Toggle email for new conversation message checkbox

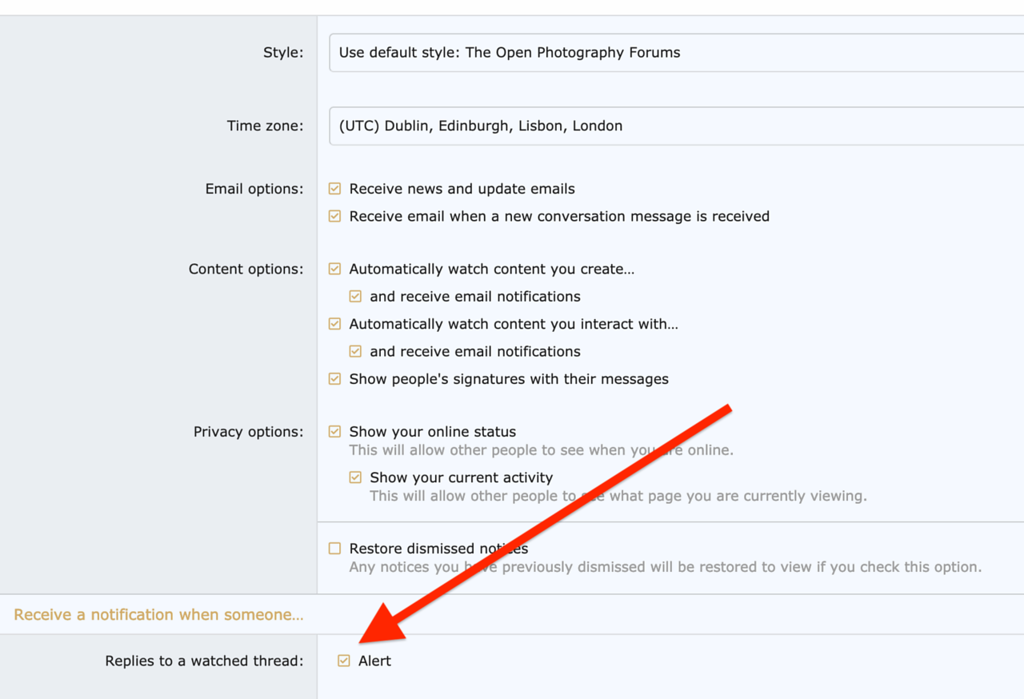point(335,216)
